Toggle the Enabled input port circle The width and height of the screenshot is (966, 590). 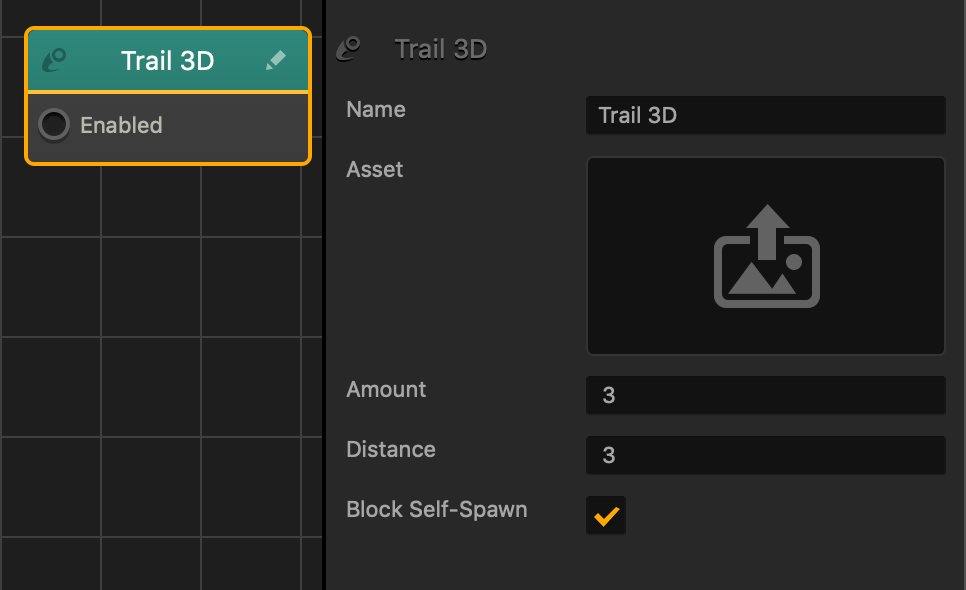click(x=54, y=125)
